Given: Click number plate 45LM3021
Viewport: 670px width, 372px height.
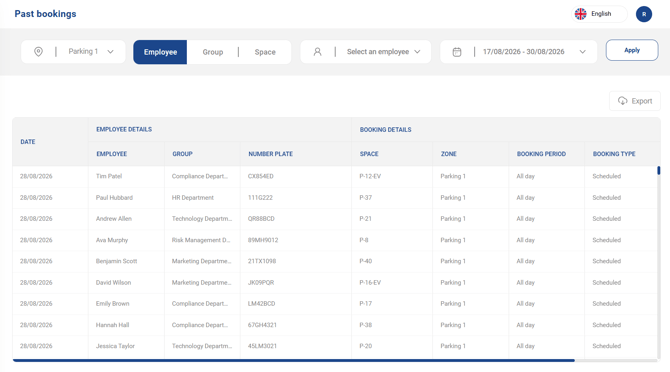Looking at the screenshot, I should pos(262,346).
